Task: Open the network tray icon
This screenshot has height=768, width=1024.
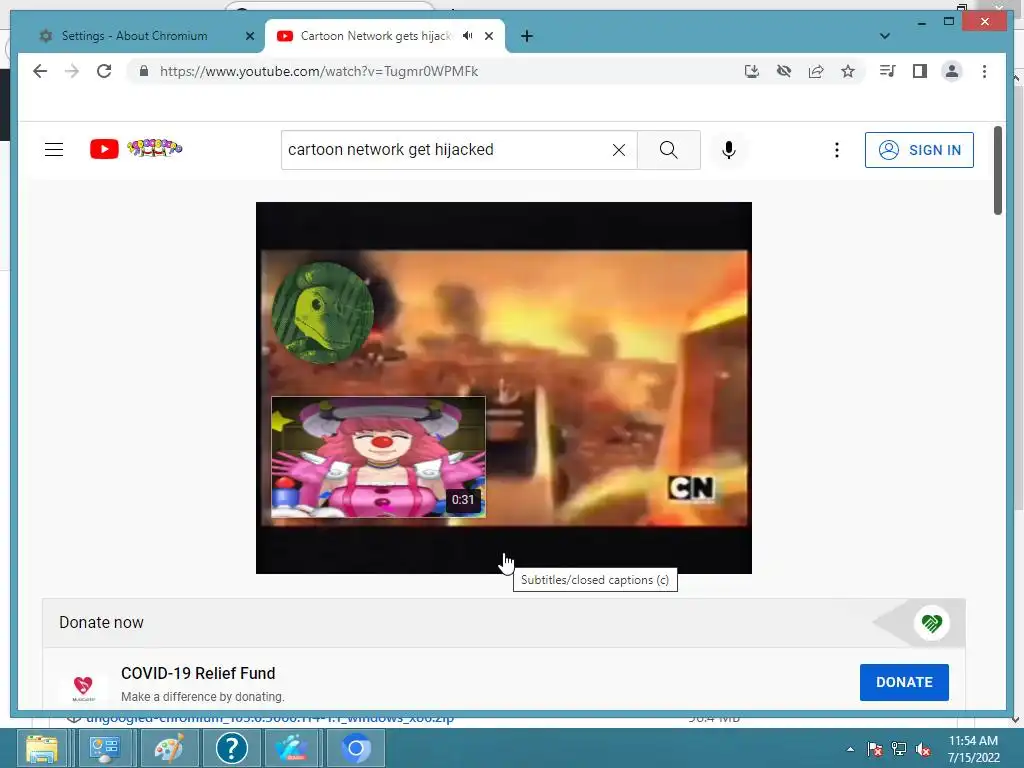Action: pyautogui.click(x=899, y=749)
